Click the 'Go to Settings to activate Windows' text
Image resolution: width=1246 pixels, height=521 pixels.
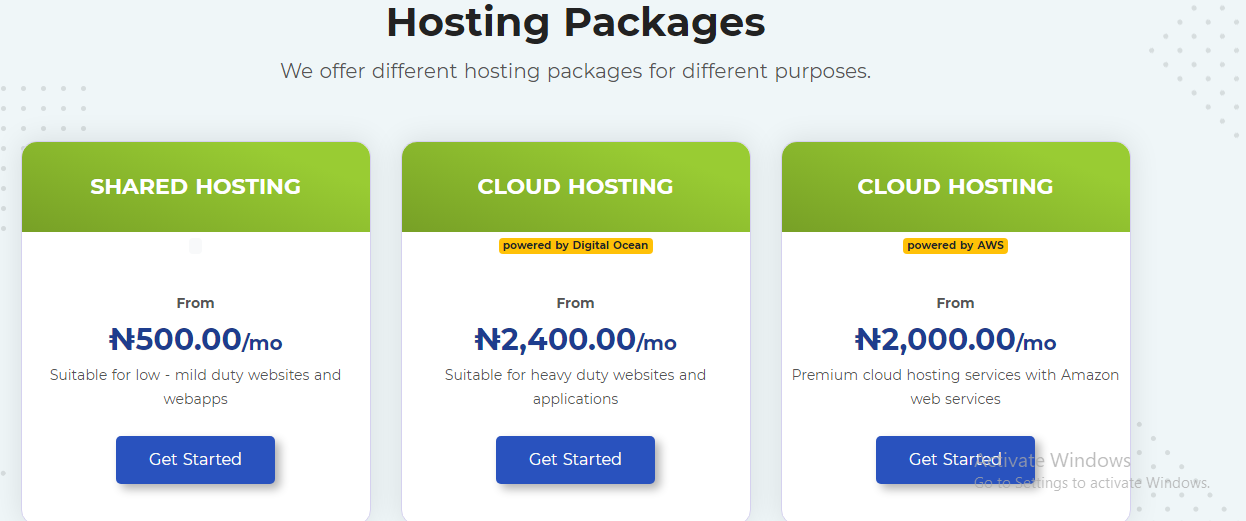(1092, 483)
